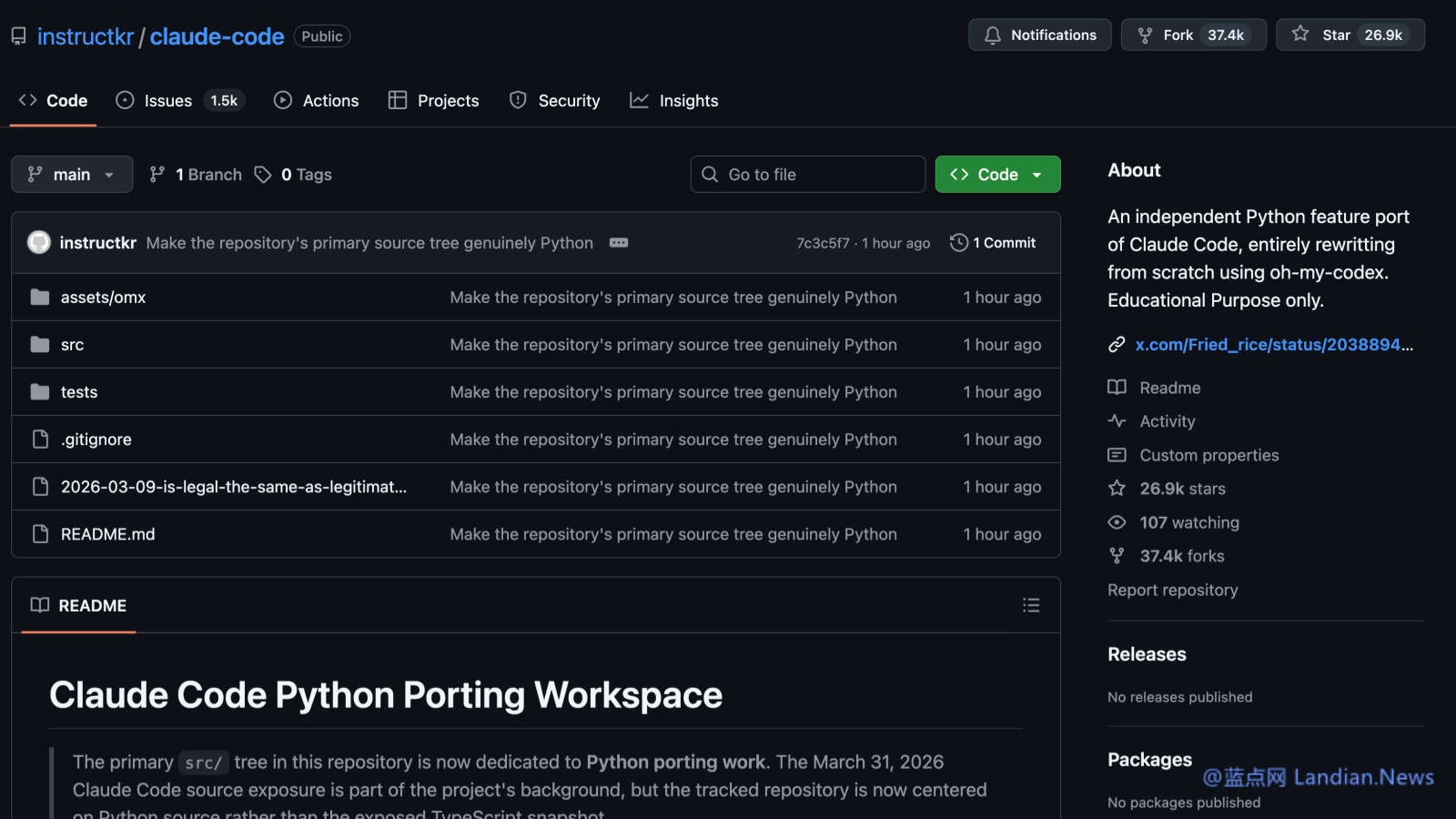Open the main branch selector dropdown
Viewport: 1456px width, 819px height.
(72, 175)
